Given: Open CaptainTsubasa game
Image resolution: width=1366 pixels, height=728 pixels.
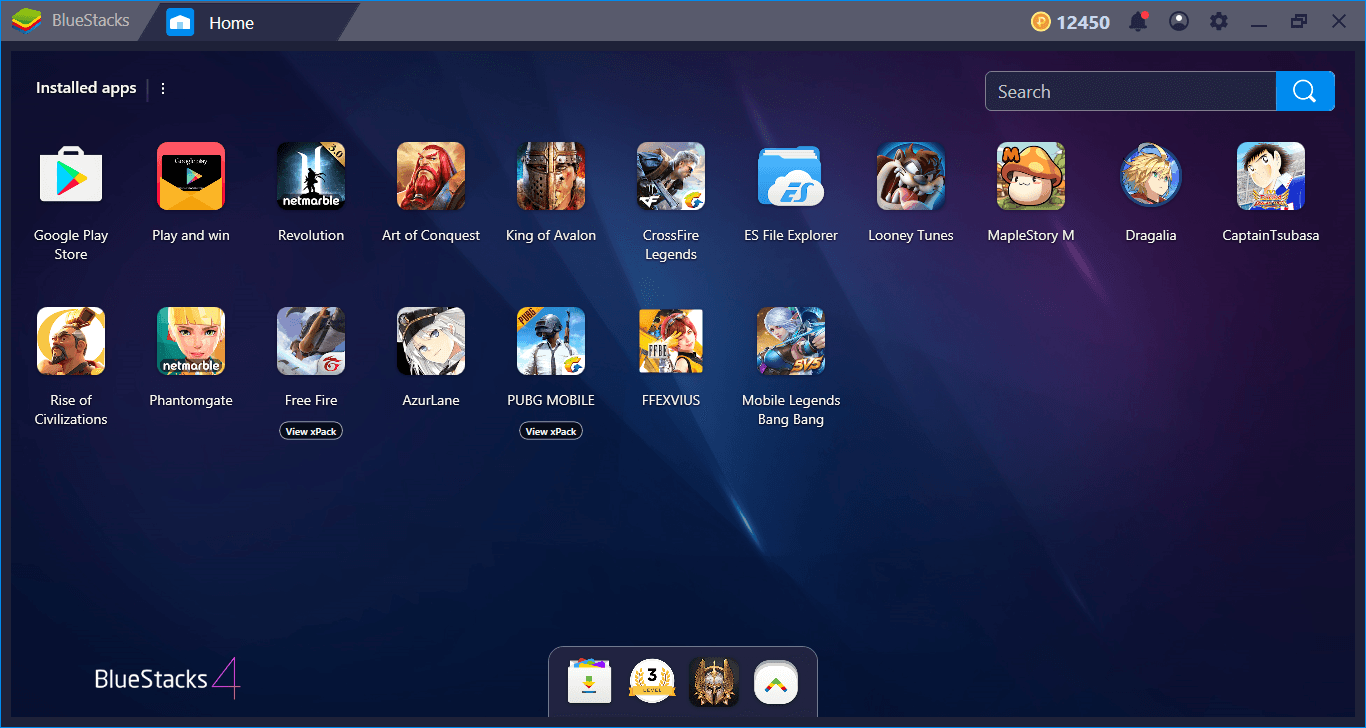Looking at the screenshot, I should pyautogui.click(x=1271, y=176).
